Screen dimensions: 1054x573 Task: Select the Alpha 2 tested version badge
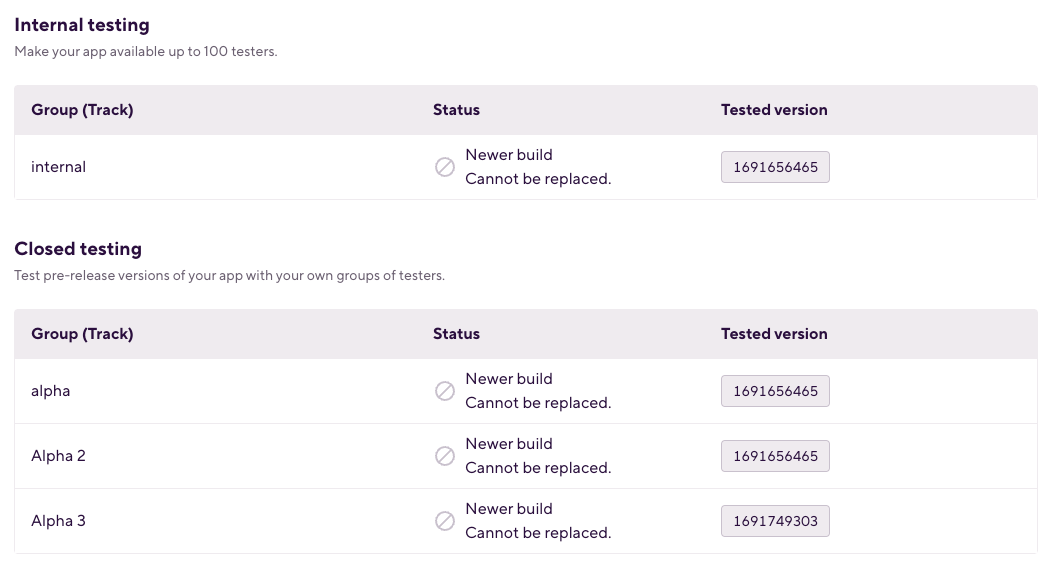(x=775, y=456)
